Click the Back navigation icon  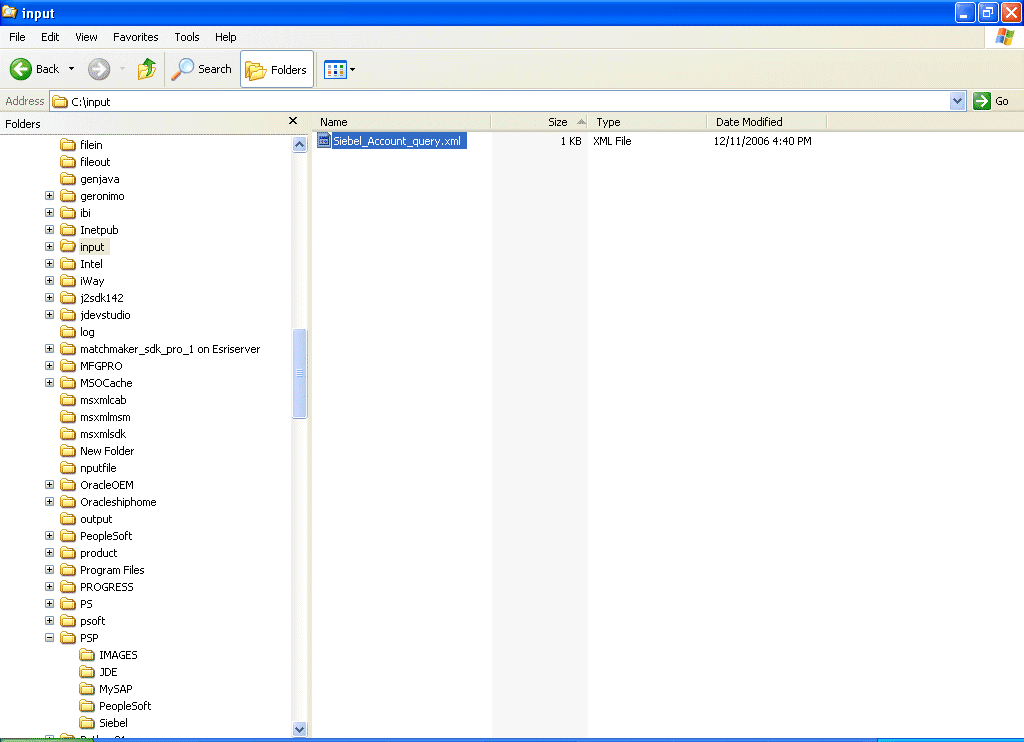pyautogui.click(x=22, y=69)
